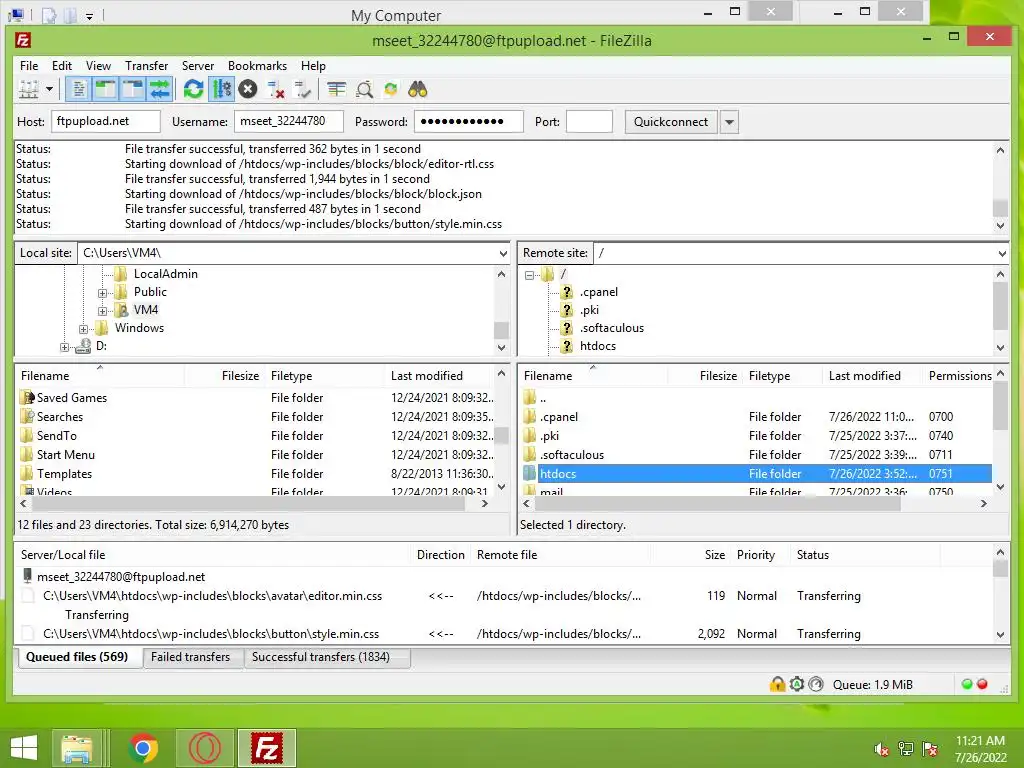Image resolution: width=1024 pixels, height=768 pixels.
Task: Collapse the remote root / node
Action: (530, 276)
